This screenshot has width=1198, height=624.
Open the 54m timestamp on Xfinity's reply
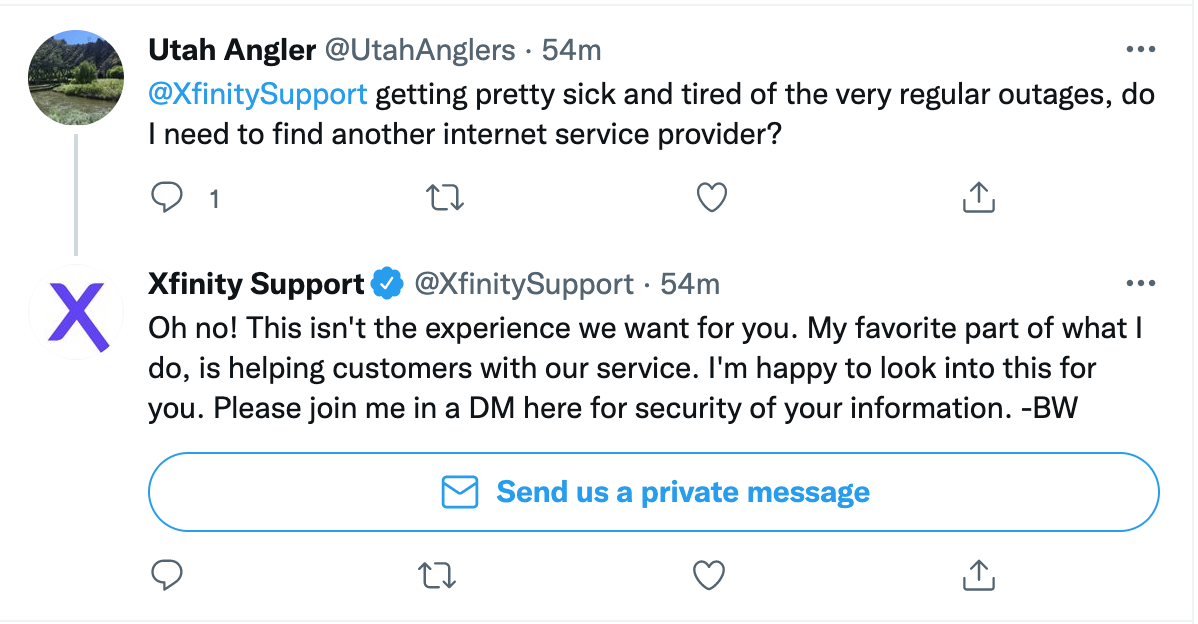point(690,284)
